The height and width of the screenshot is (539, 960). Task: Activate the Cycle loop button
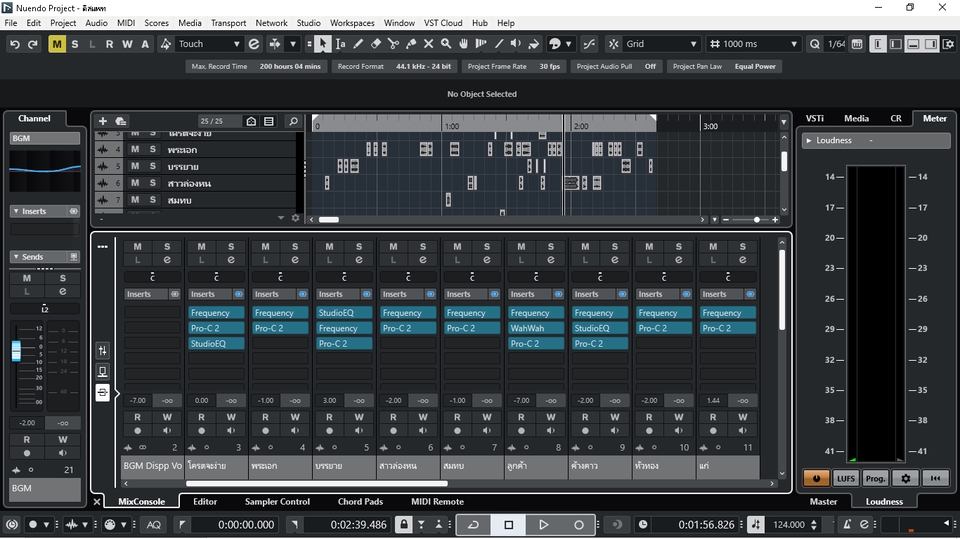(x=474, y=525)
